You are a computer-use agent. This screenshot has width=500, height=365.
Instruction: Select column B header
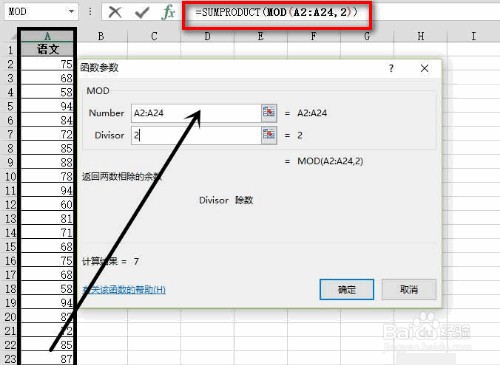click(101, 36)
